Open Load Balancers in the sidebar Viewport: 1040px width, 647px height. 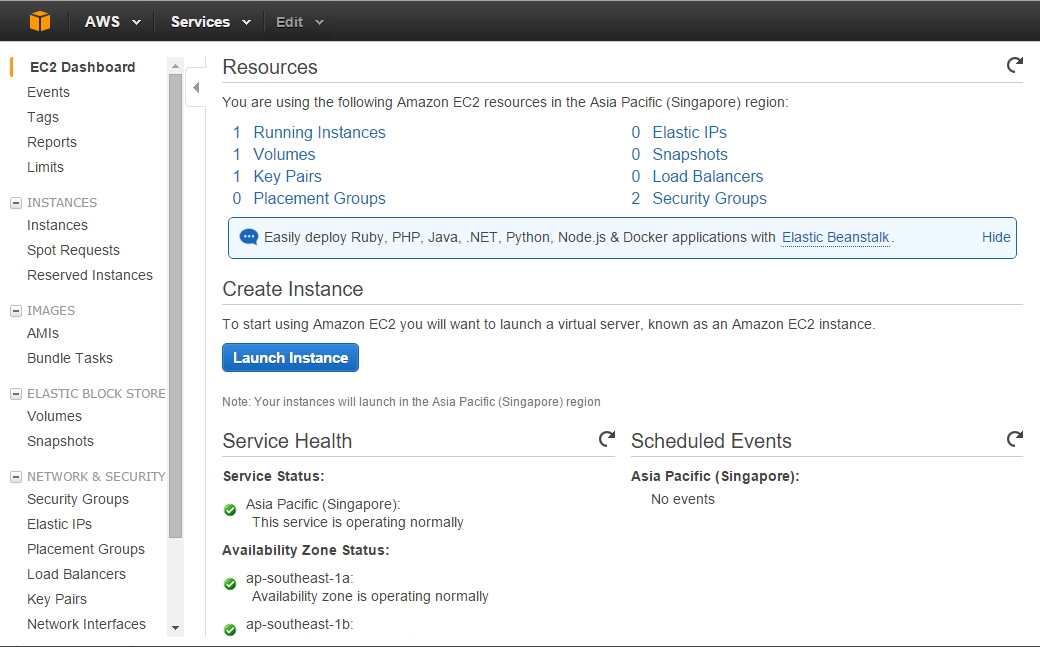(x=76, y=575)
